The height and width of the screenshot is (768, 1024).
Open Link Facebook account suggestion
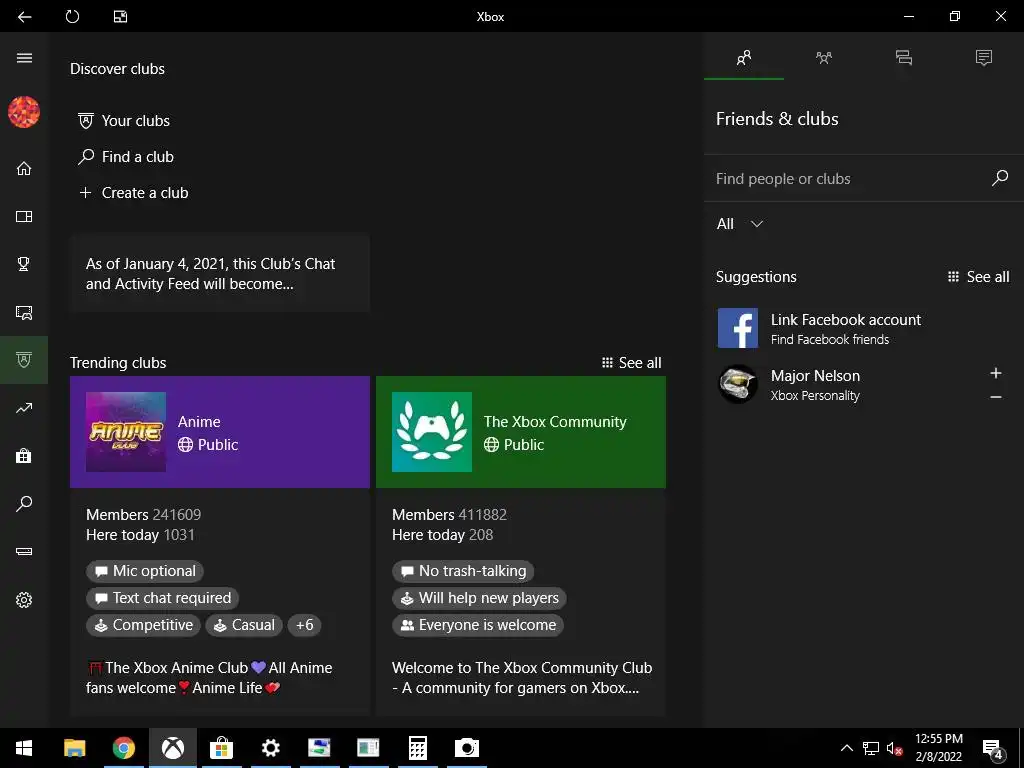[x=863, y=328]
